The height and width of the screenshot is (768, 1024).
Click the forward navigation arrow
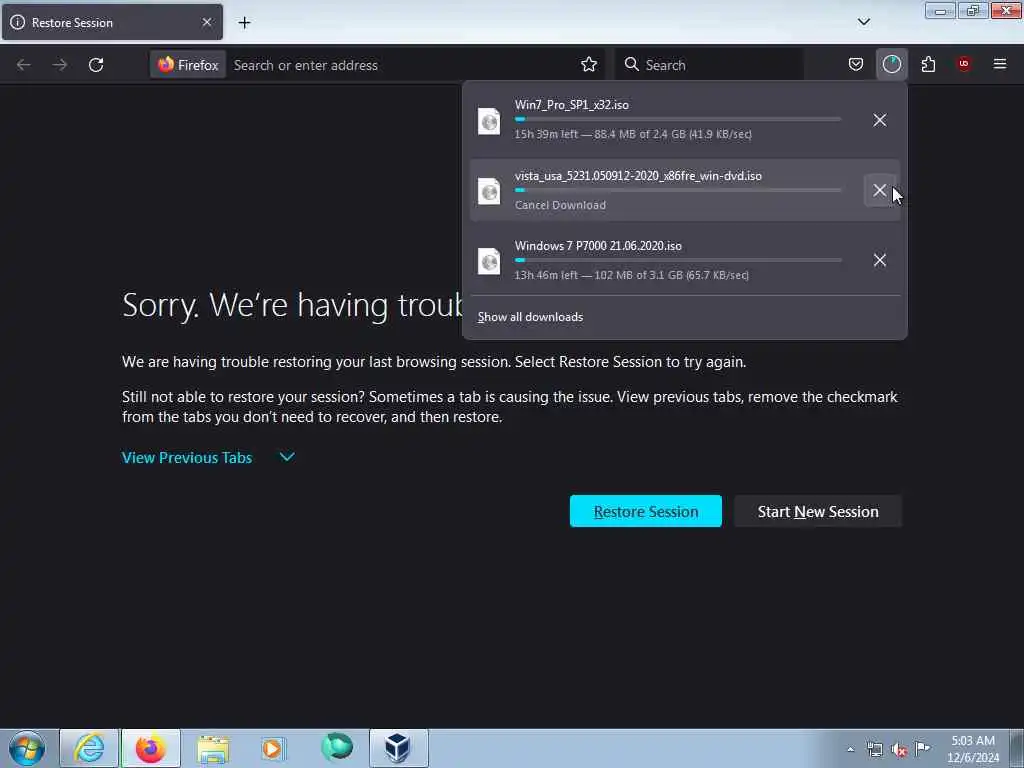tap(60, 65)
